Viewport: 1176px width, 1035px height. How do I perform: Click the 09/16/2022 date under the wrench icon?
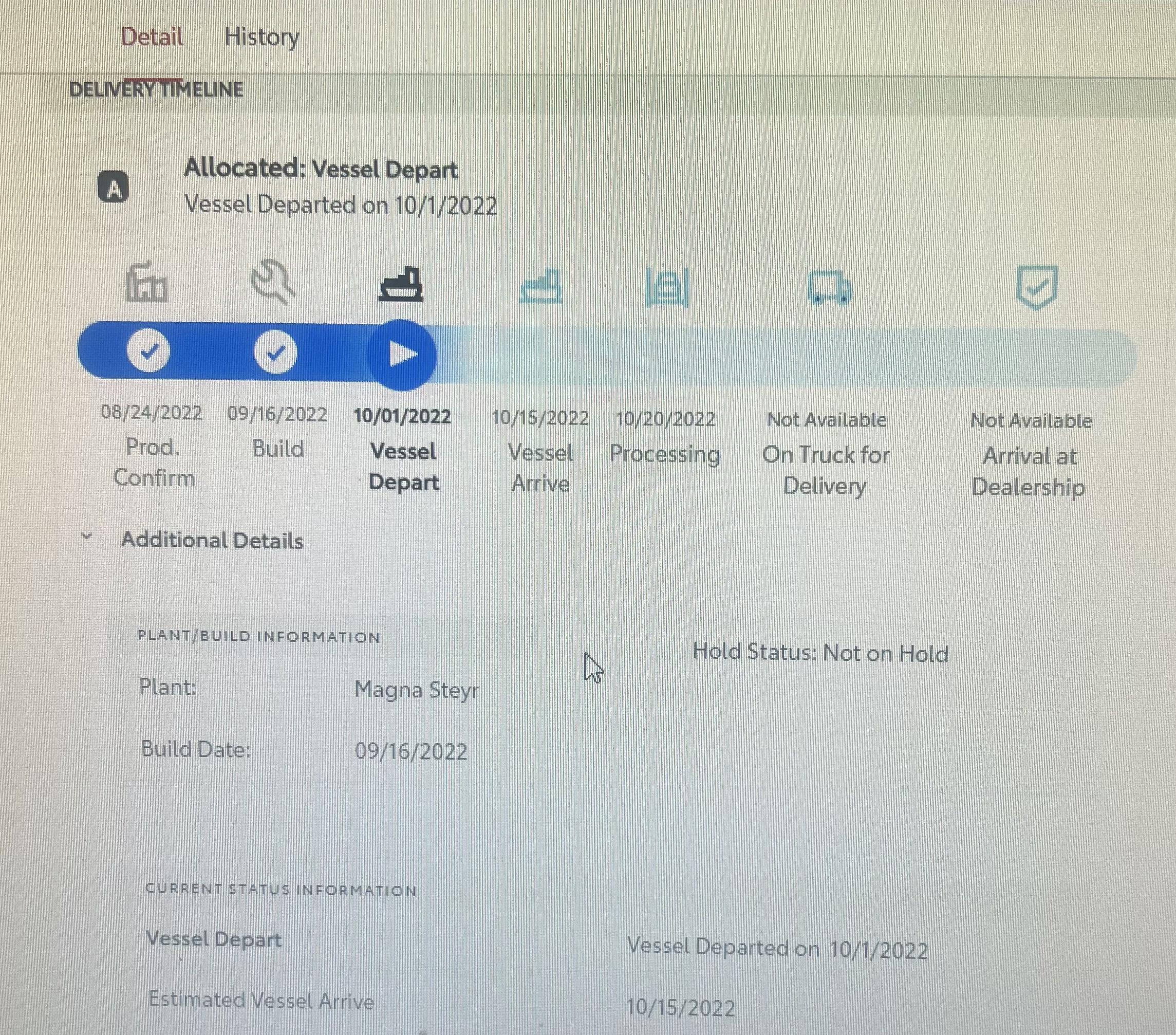click(277, 414)
